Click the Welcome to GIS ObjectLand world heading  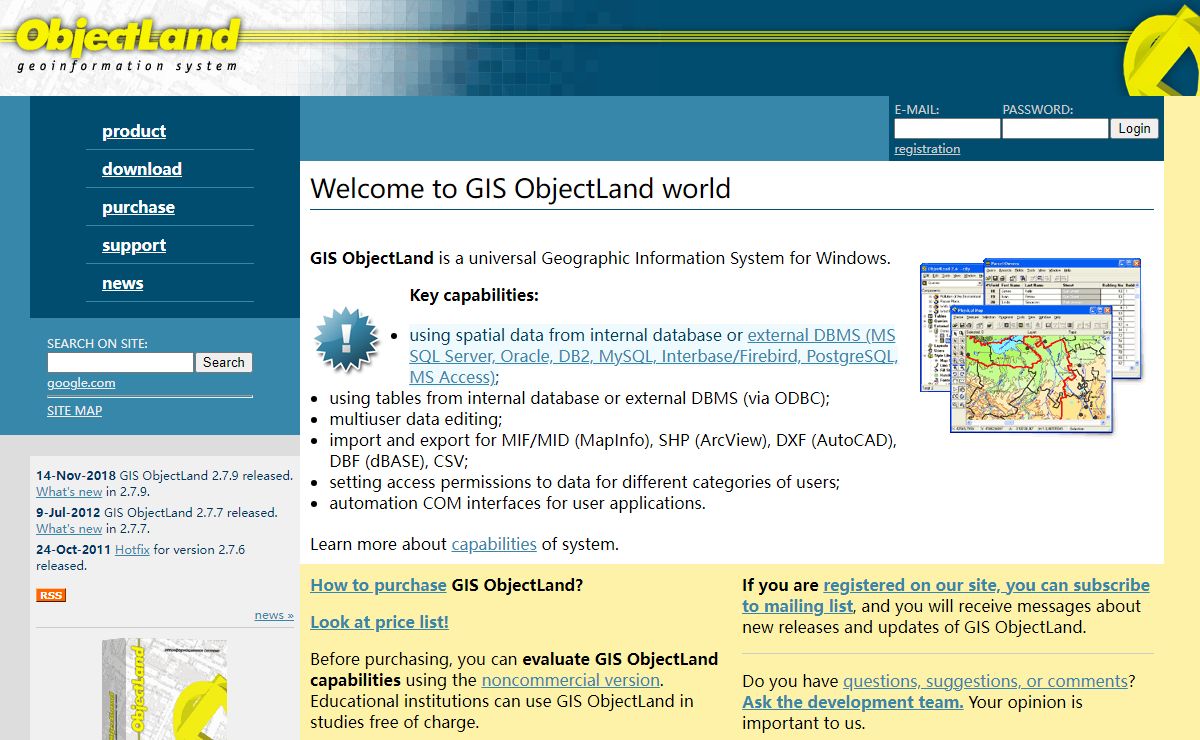(520, 188)
